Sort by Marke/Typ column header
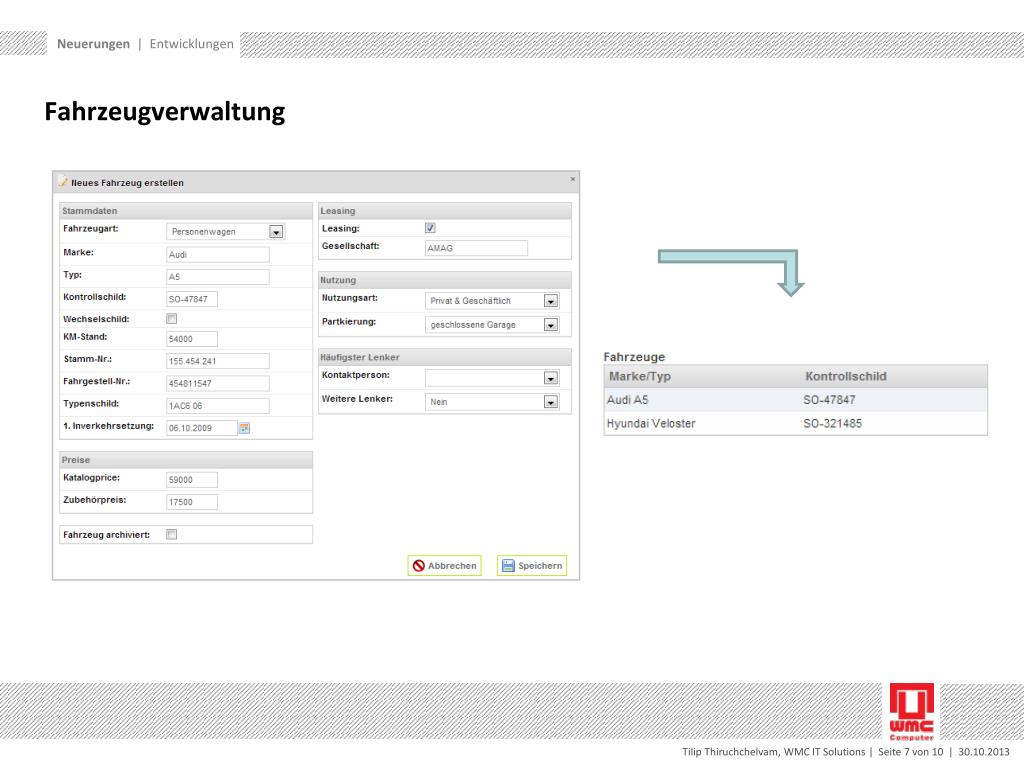The width and height of the screenshot is (1024, 768). coord(640,376)
